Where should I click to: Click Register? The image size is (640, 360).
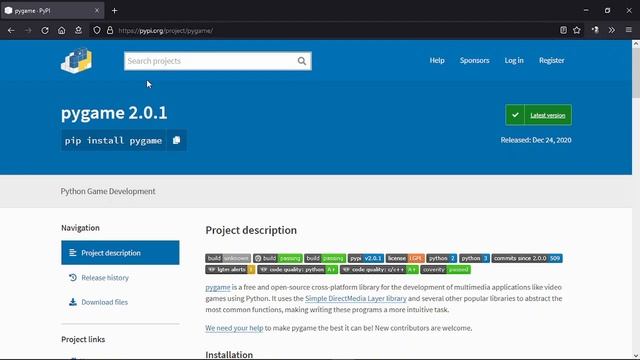pyautogui.click(x=551, y=60)
